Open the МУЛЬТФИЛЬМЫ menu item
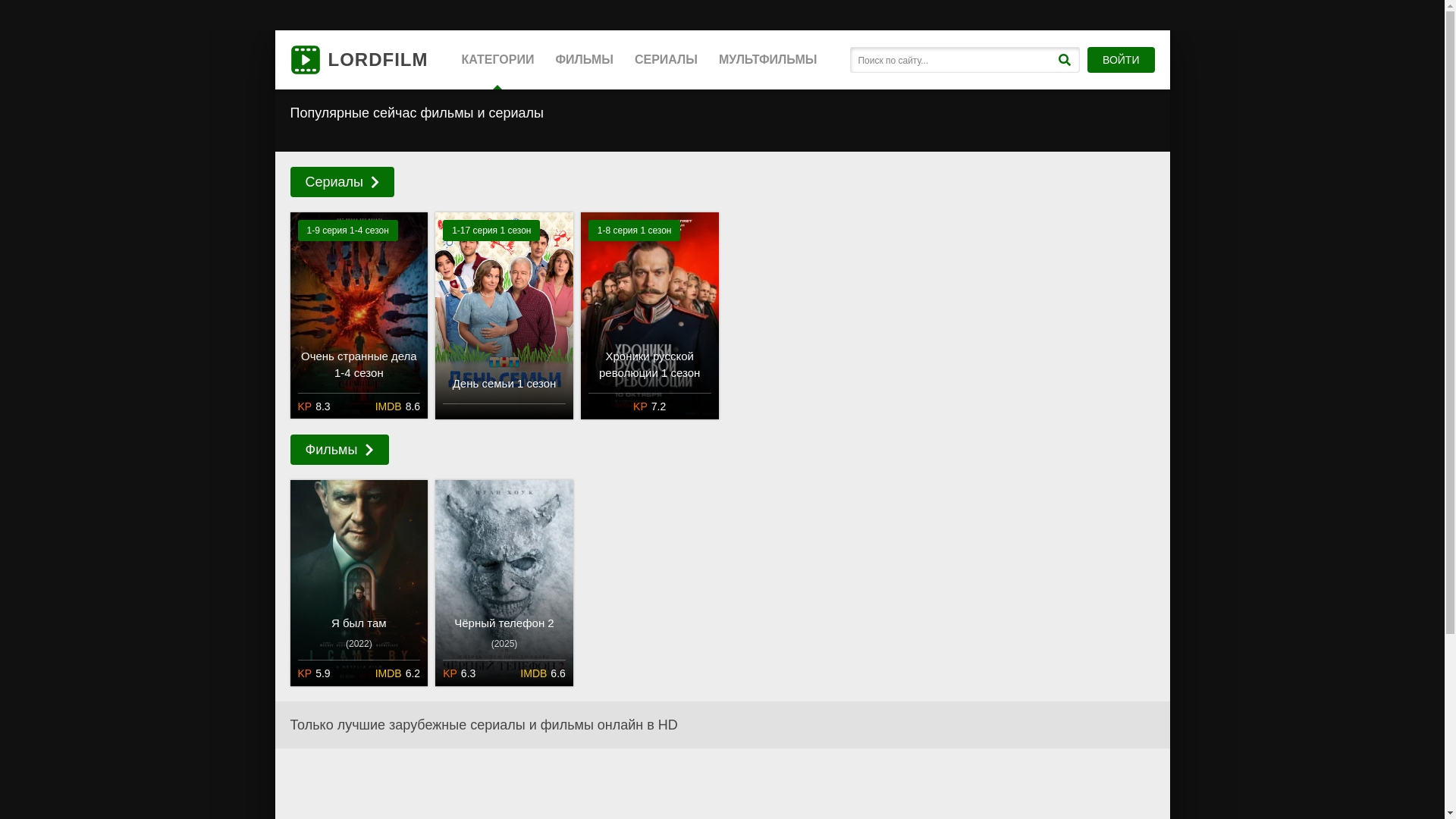 click(767, 60)
